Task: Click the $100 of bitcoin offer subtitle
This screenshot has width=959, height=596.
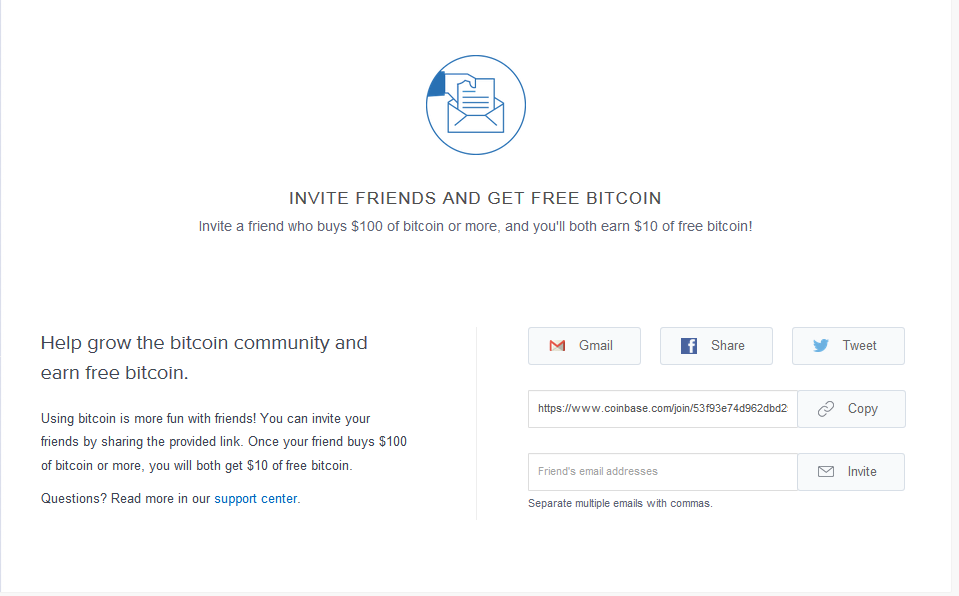Action: pos(475,226)
